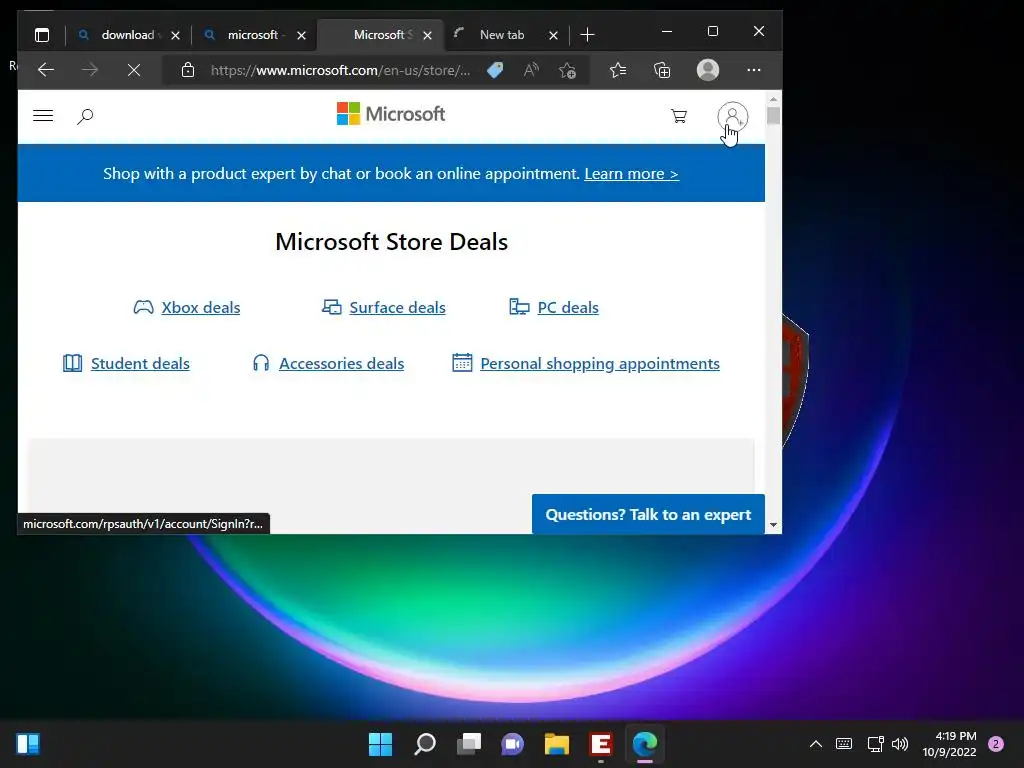Open the Student deals link
This screenshot has height=768, width=1024.
click(140, 363)
